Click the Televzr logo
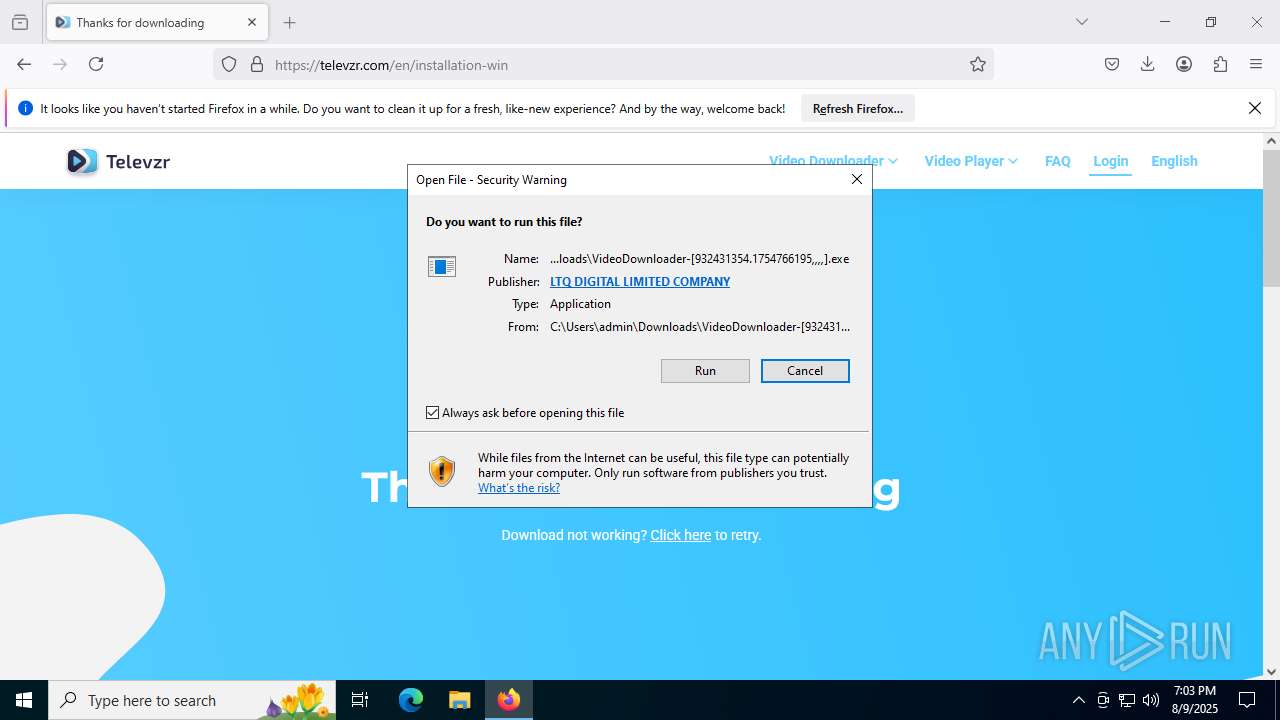This screenshot has width=1280, height=720. [118, 161]
